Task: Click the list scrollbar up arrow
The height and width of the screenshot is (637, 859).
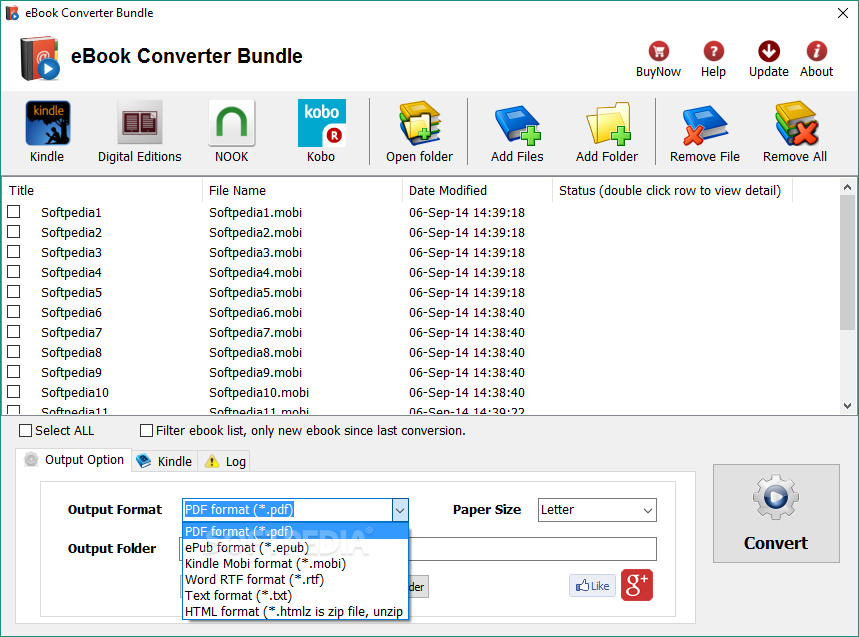Action: click(x=847, y=187)
